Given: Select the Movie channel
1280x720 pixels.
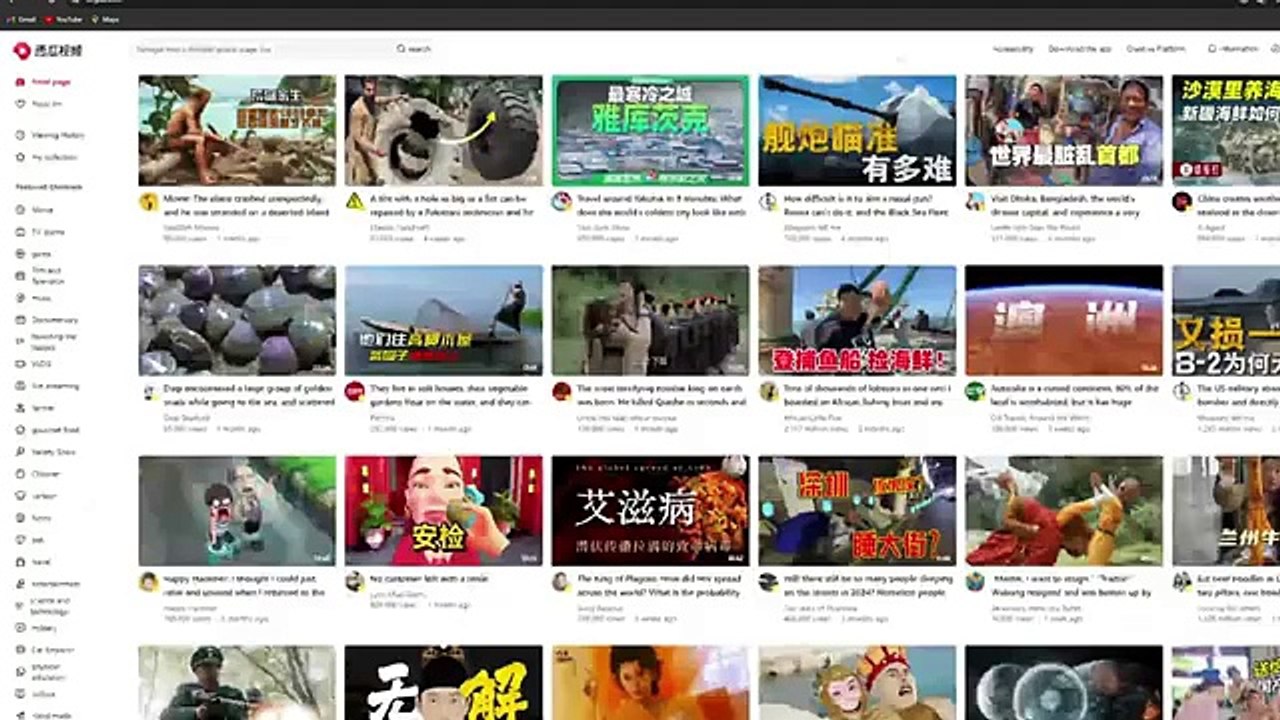Looking at the screenshot, I should pos(35,210).
